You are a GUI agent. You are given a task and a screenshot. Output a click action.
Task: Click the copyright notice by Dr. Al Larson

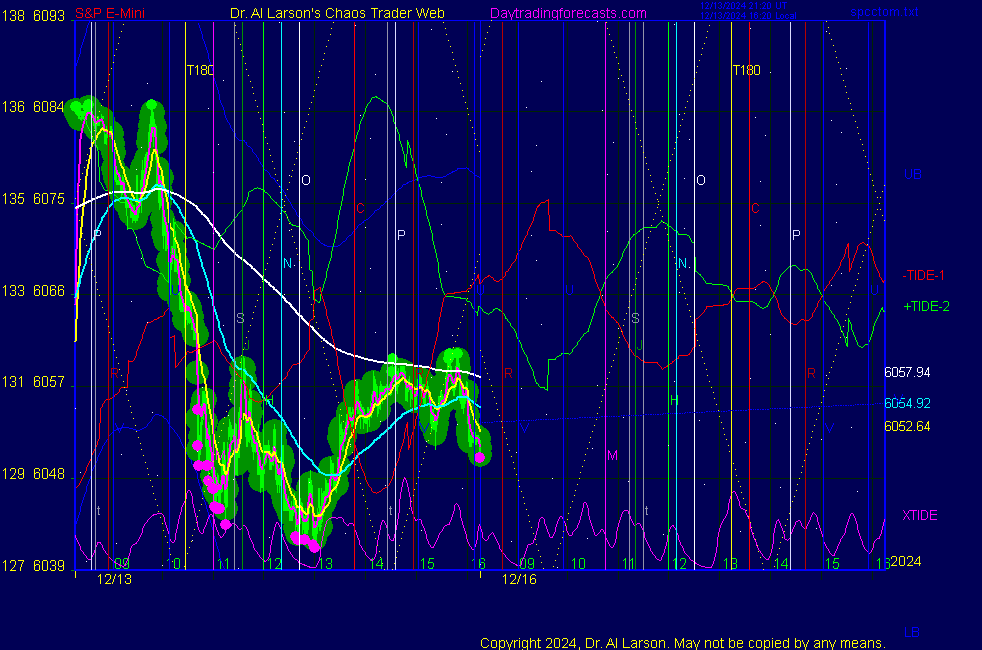click(x=683, y=643)
